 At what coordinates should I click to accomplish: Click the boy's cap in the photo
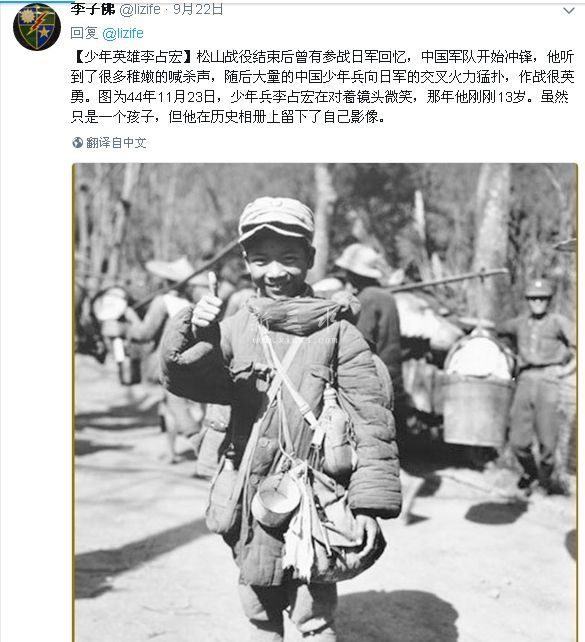click(276, 219)
